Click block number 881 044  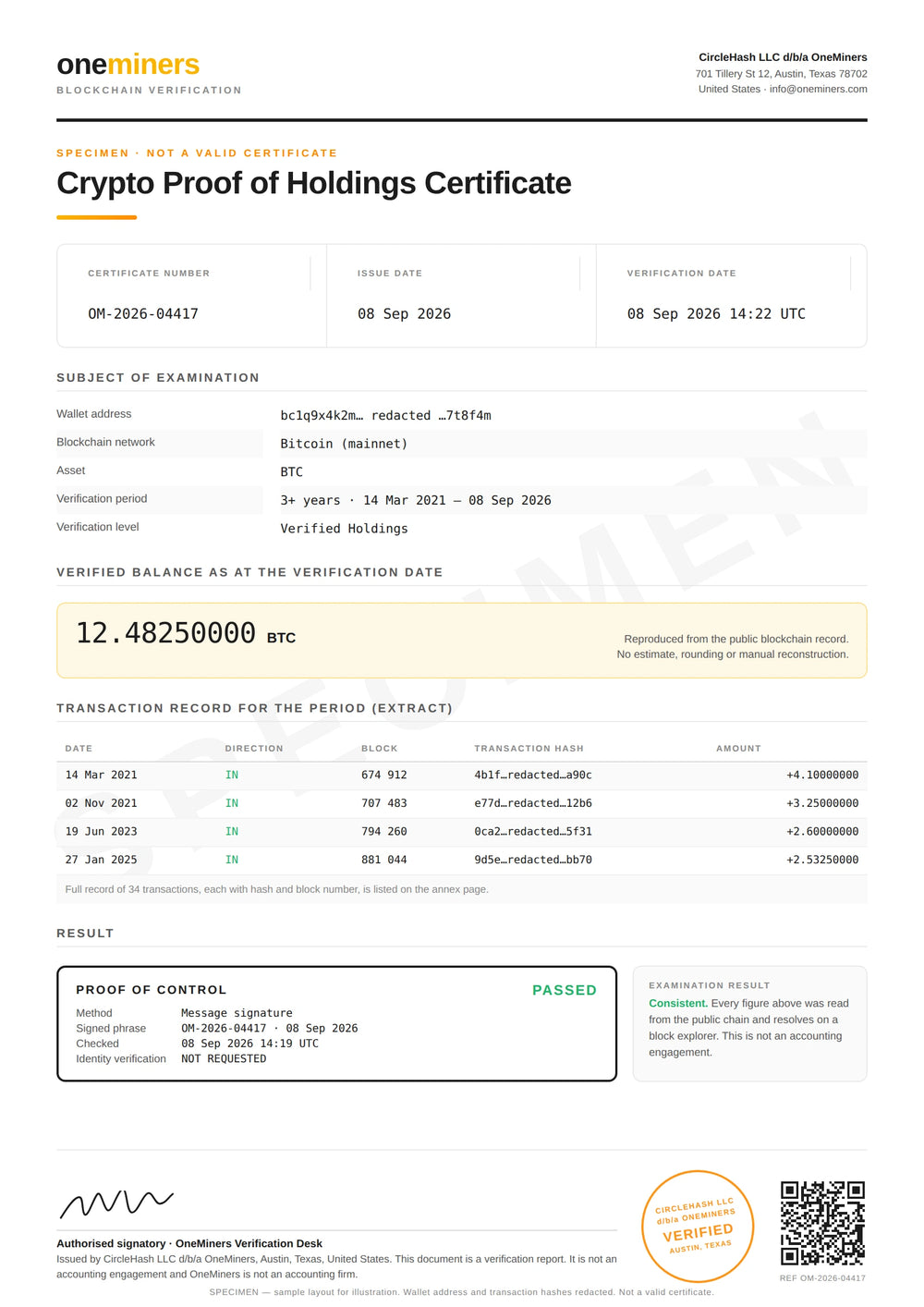pyautogui.click(x=383, y=860)
